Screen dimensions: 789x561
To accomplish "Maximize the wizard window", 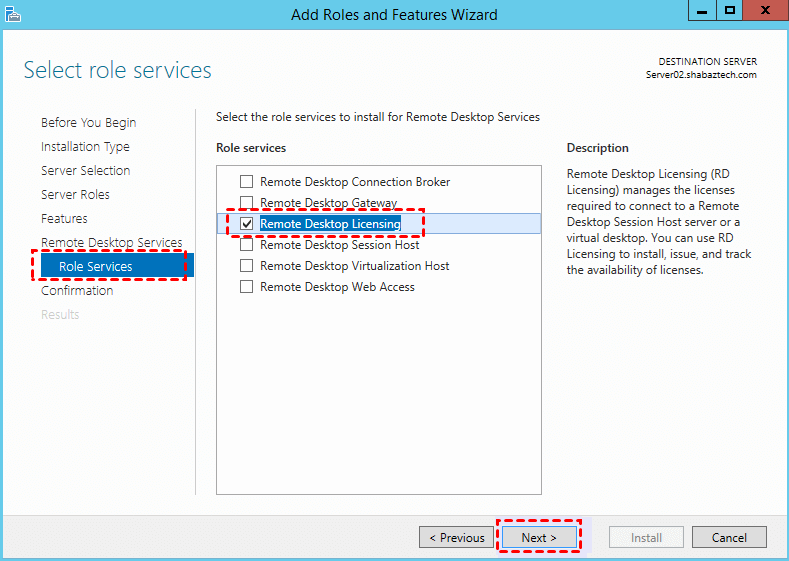I will [x=731, y=9].
